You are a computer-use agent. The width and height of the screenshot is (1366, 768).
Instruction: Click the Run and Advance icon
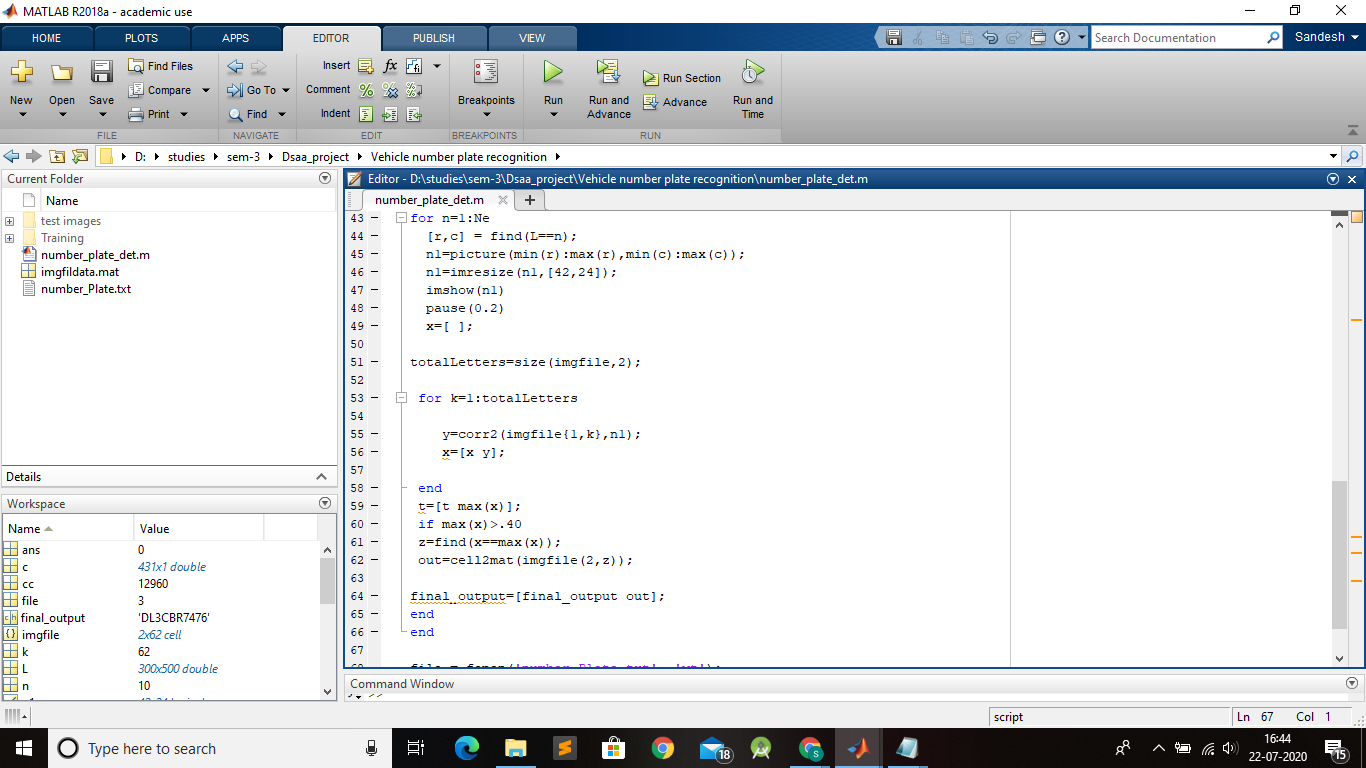(608, 73)
